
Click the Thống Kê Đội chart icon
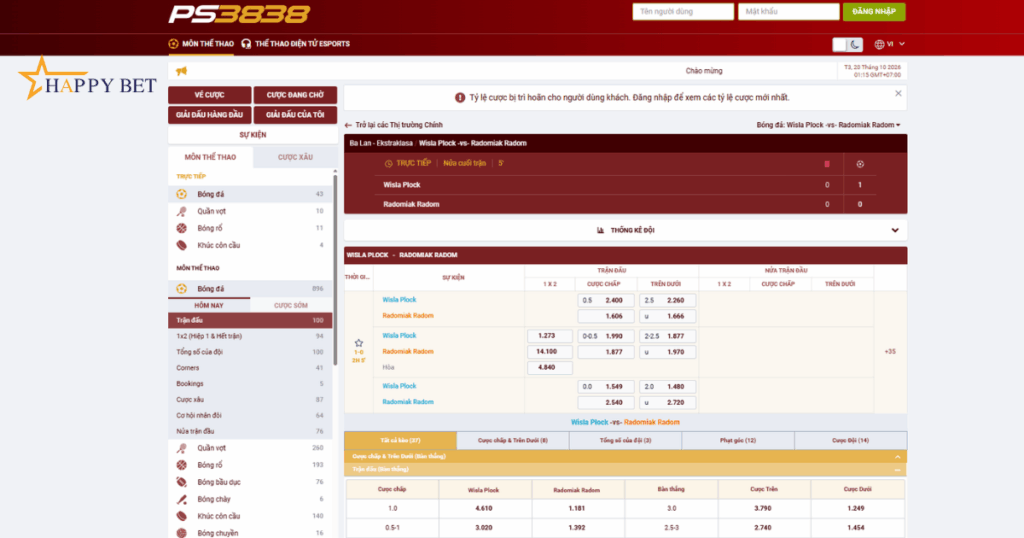pos(600,230)
